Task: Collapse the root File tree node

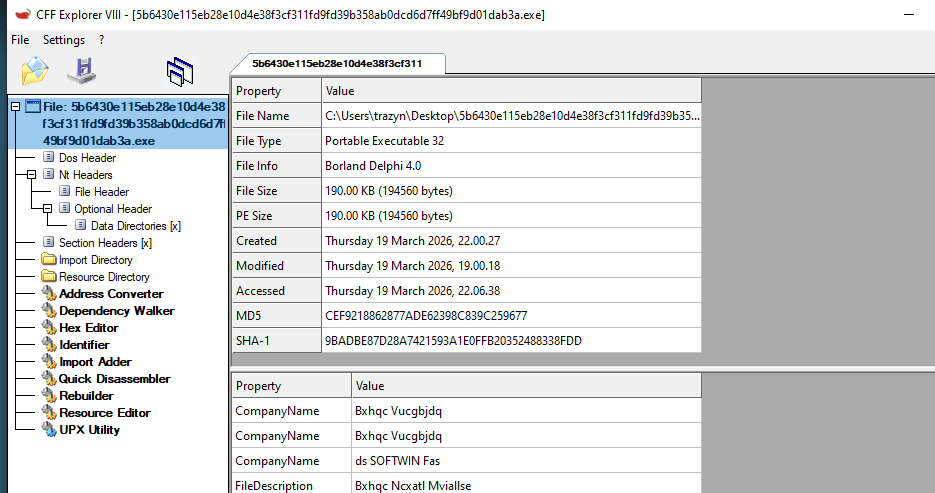Action: [15, 107]
